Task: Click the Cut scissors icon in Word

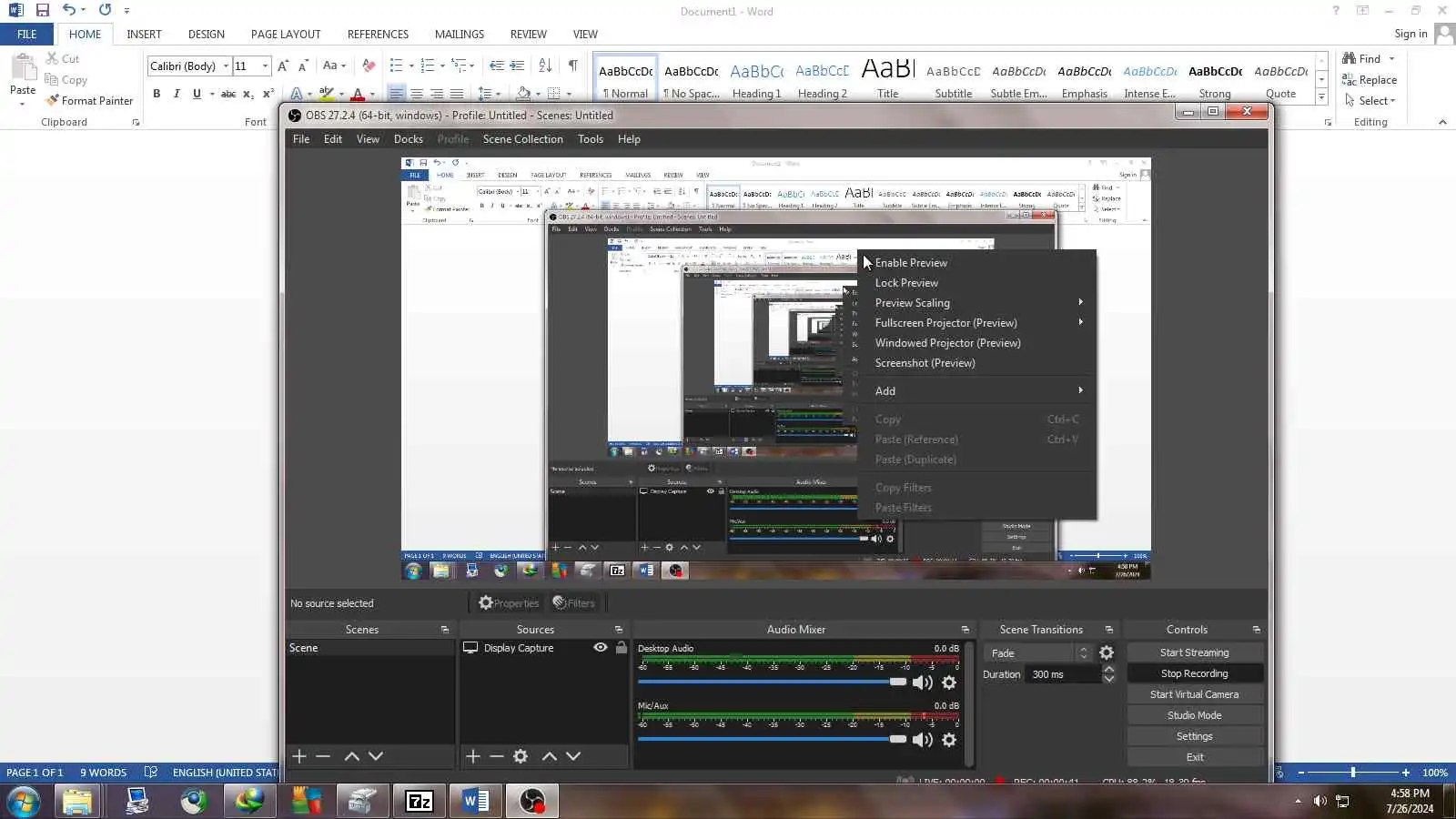Action: [52, 58]
